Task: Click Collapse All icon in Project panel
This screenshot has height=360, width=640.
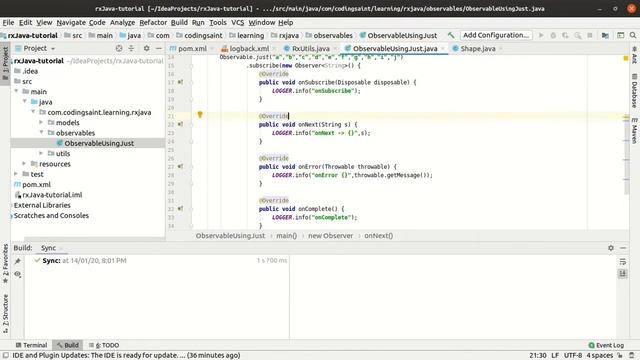Action: (131, 48)
